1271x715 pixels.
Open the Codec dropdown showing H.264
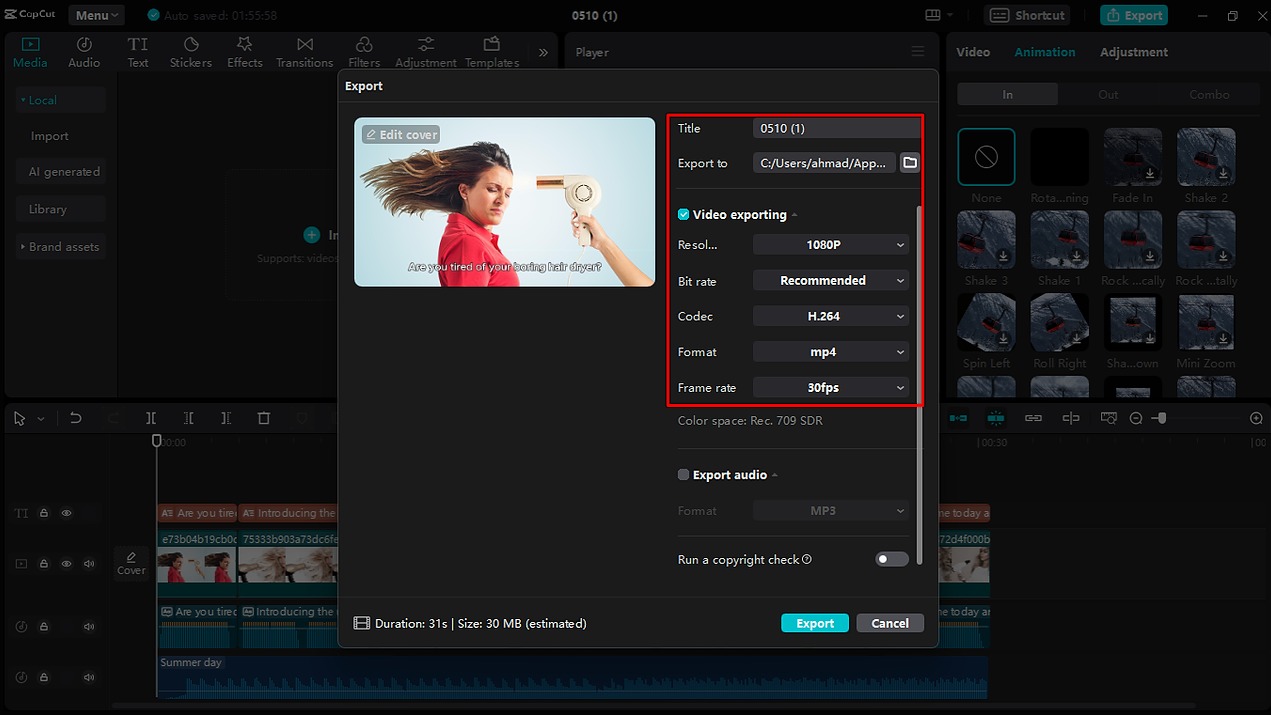[830, 315]
